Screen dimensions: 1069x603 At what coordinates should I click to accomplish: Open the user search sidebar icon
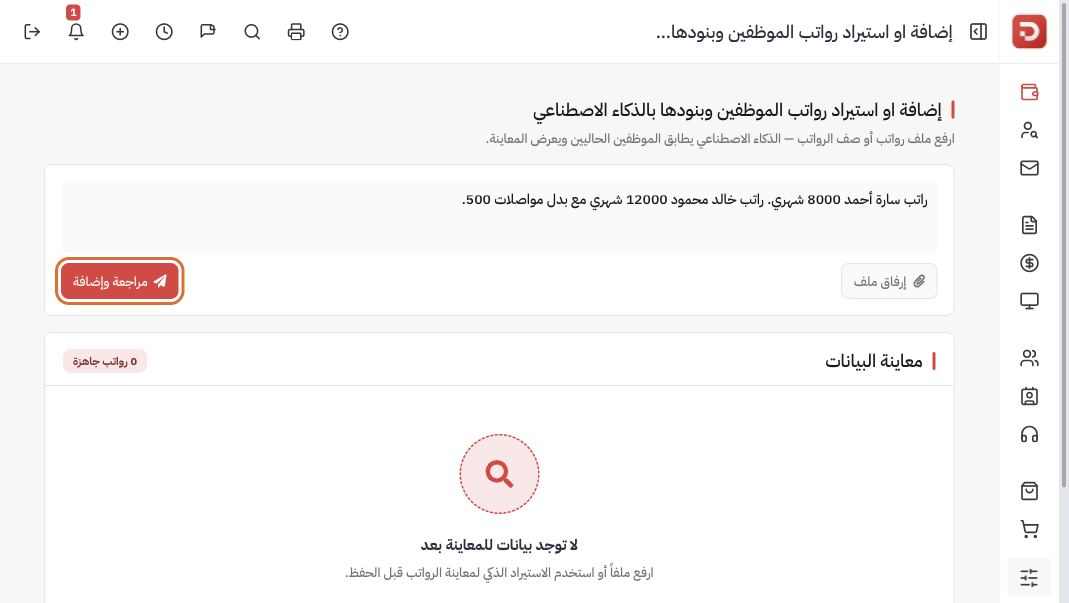1029,130
